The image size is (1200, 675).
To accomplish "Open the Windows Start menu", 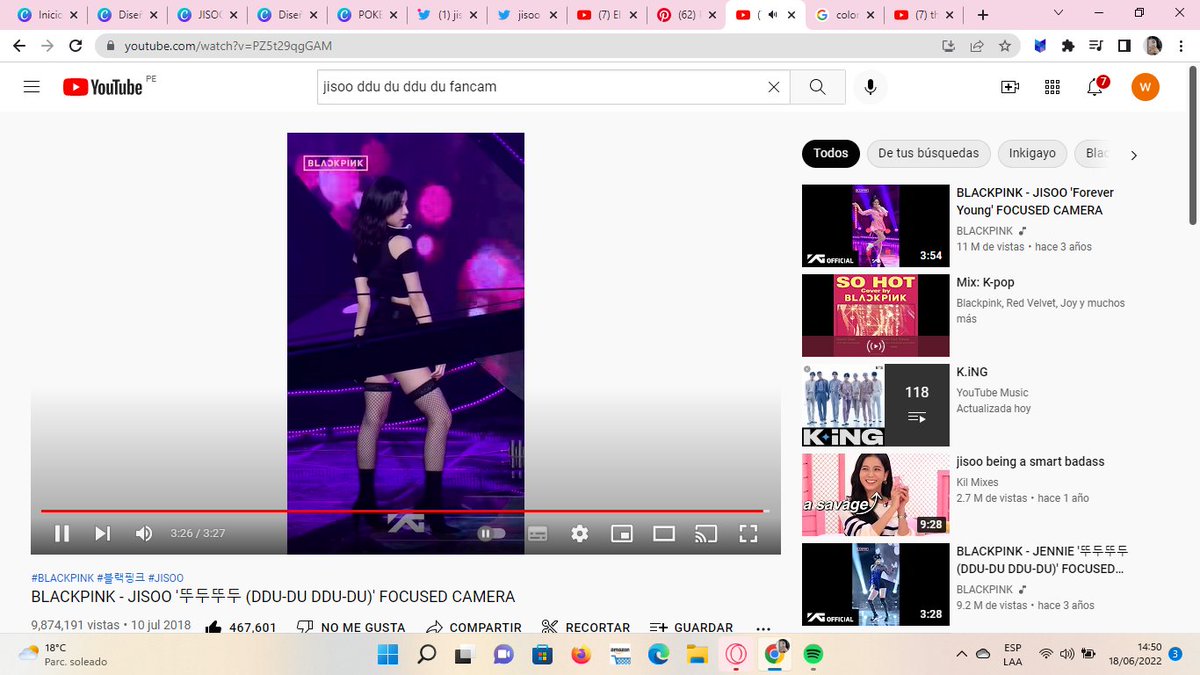I will pos(387,654).
